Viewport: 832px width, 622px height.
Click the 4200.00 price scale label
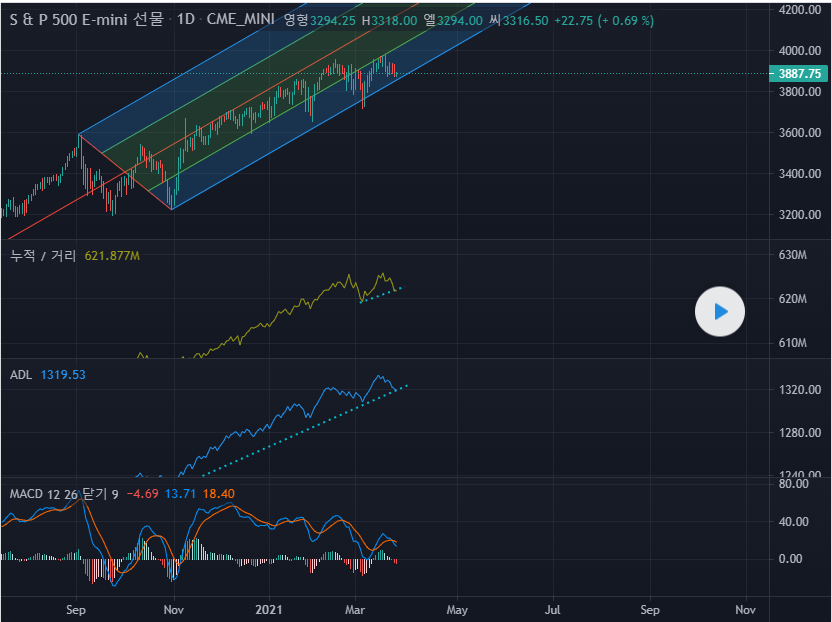coord(798,9)
